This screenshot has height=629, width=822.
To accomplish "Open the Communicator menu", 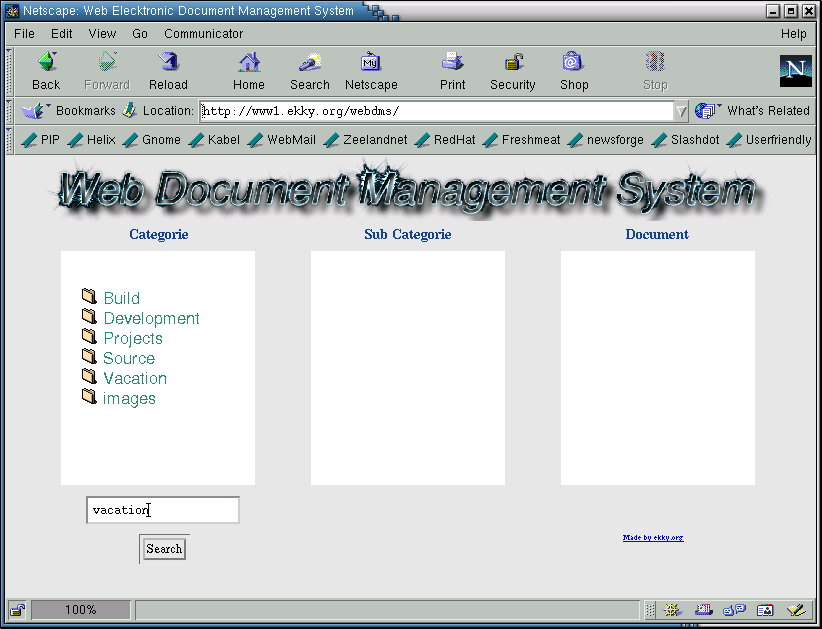I will [203, 34].
